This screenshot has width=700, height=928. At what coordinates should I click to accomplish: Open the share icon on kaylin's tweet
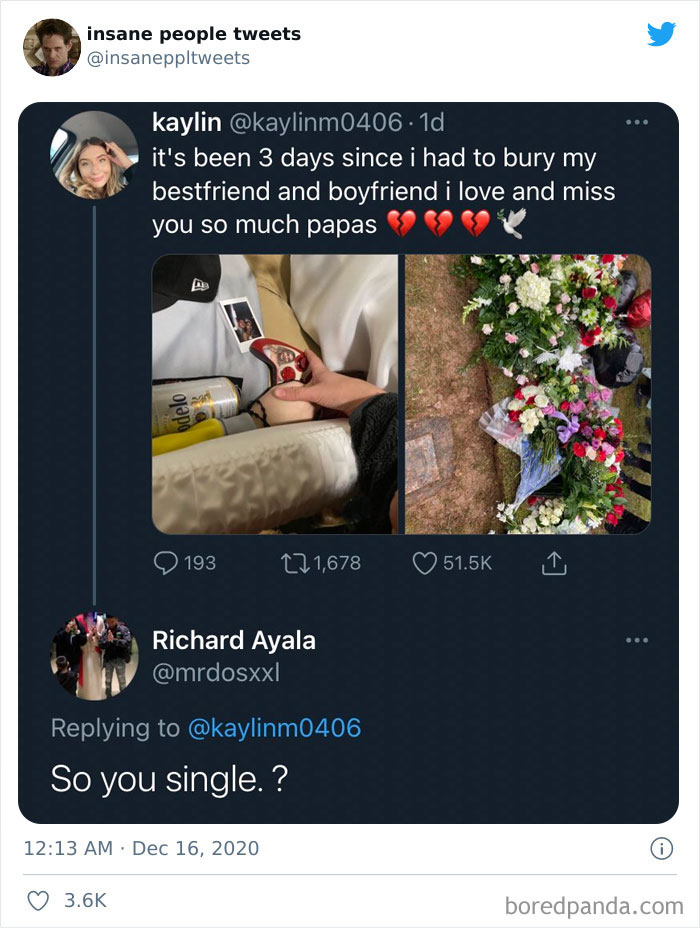554,562
